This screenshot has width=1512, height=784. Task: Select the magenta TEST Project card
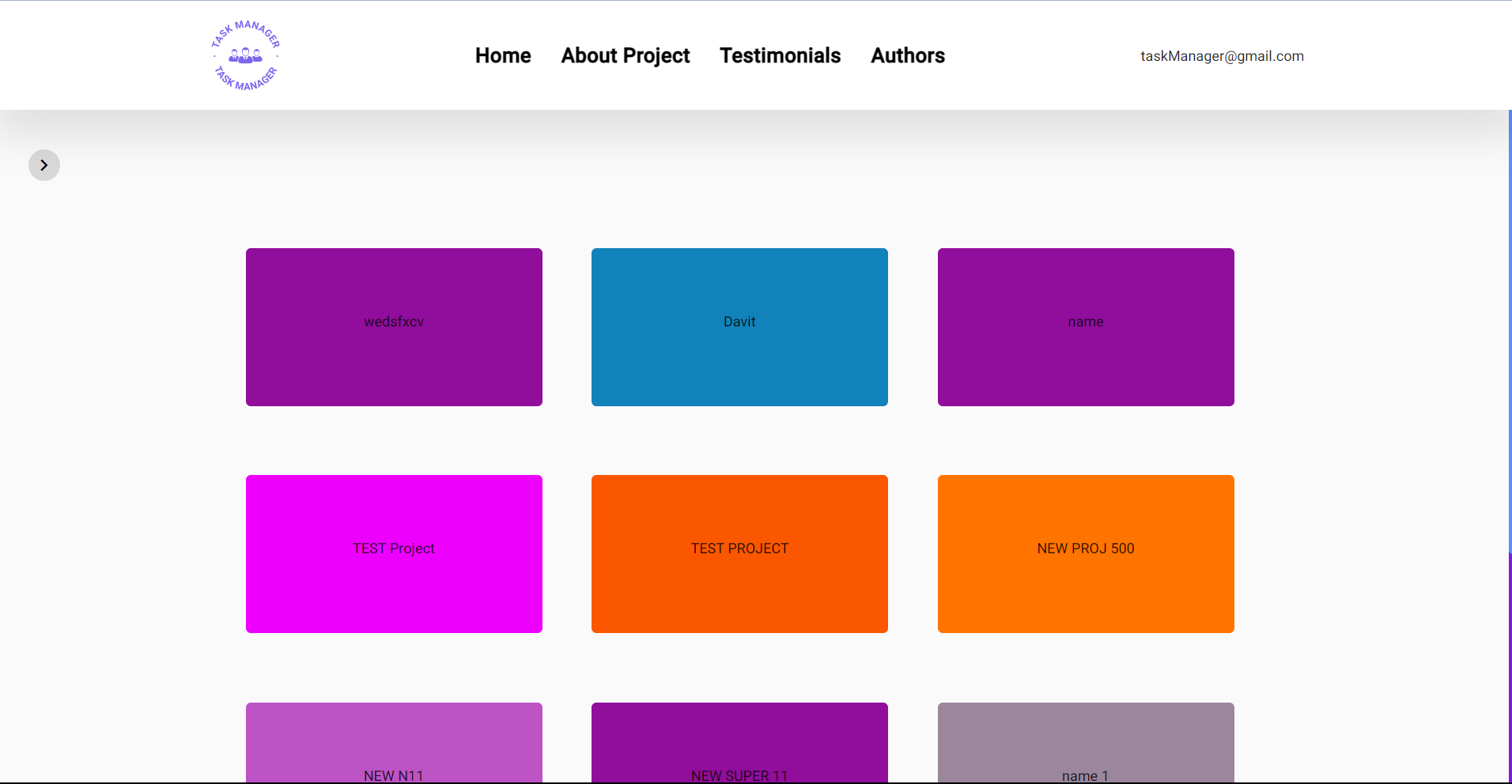tap(393, 553)
